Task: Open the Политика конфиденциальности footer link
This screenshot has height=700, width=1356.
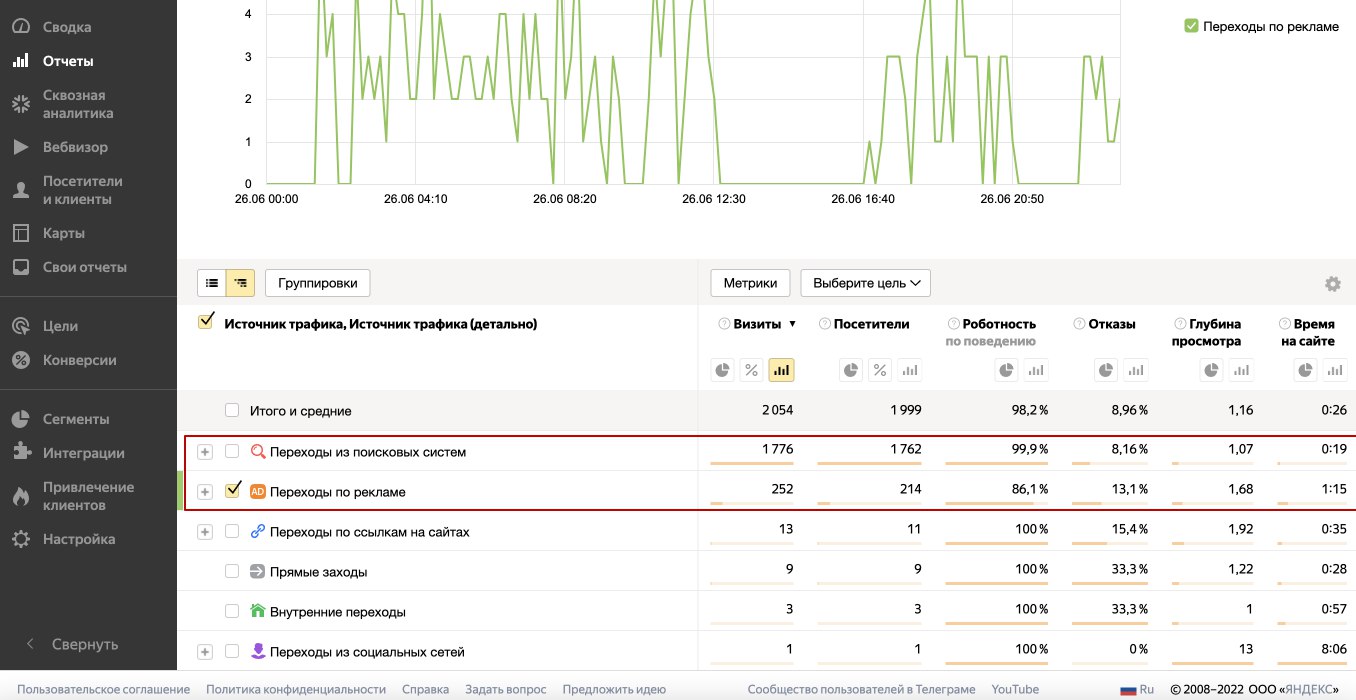Action: [x=295, y=689]
